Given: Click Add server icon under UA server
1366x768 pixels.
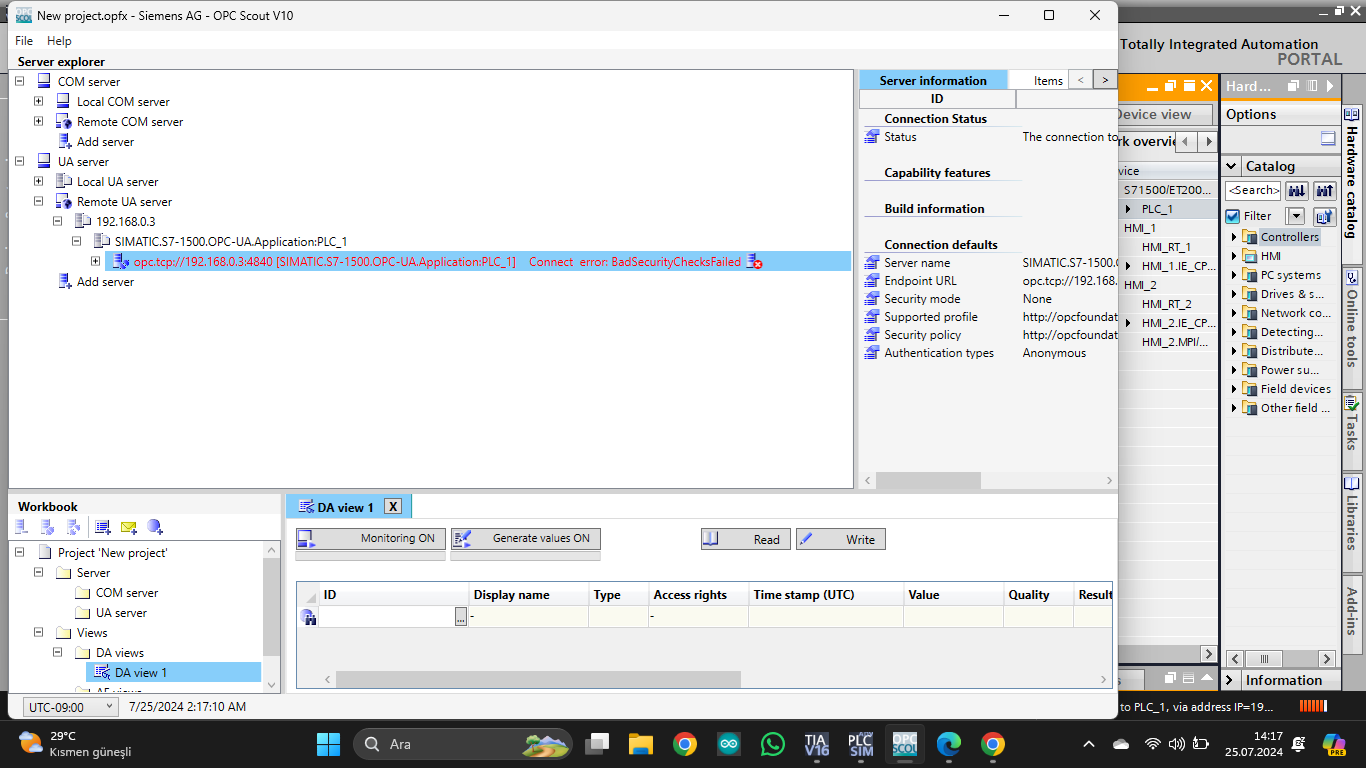Looking at the screenshot, I should 63,281.
